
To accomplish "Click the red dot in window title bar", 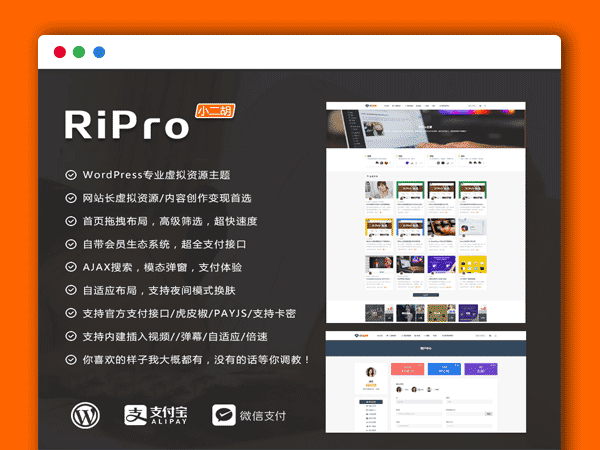I will coord(60,52).
